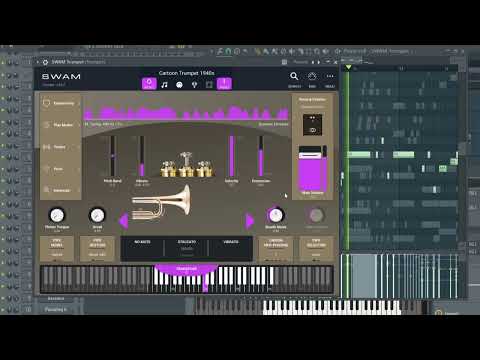
Task: Adjust the Velocity slider
Action: (x=232, y=156)
